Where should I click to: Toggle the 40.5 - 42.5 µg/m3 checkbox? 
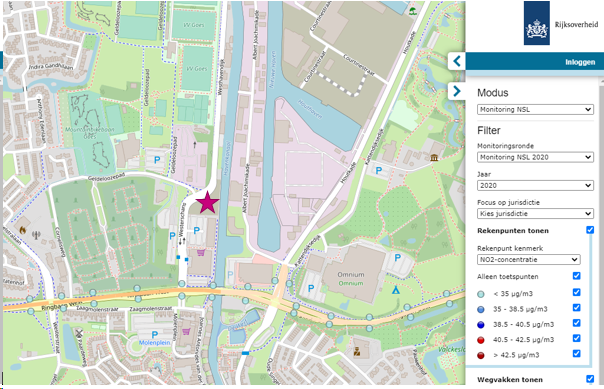576,338
